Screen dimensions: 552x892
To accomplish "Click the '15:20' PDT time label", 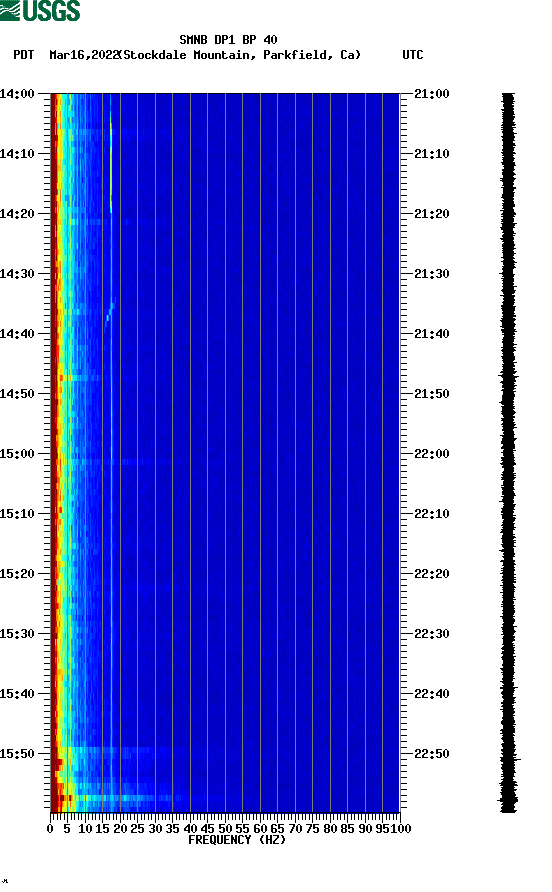I will point(17,573).
